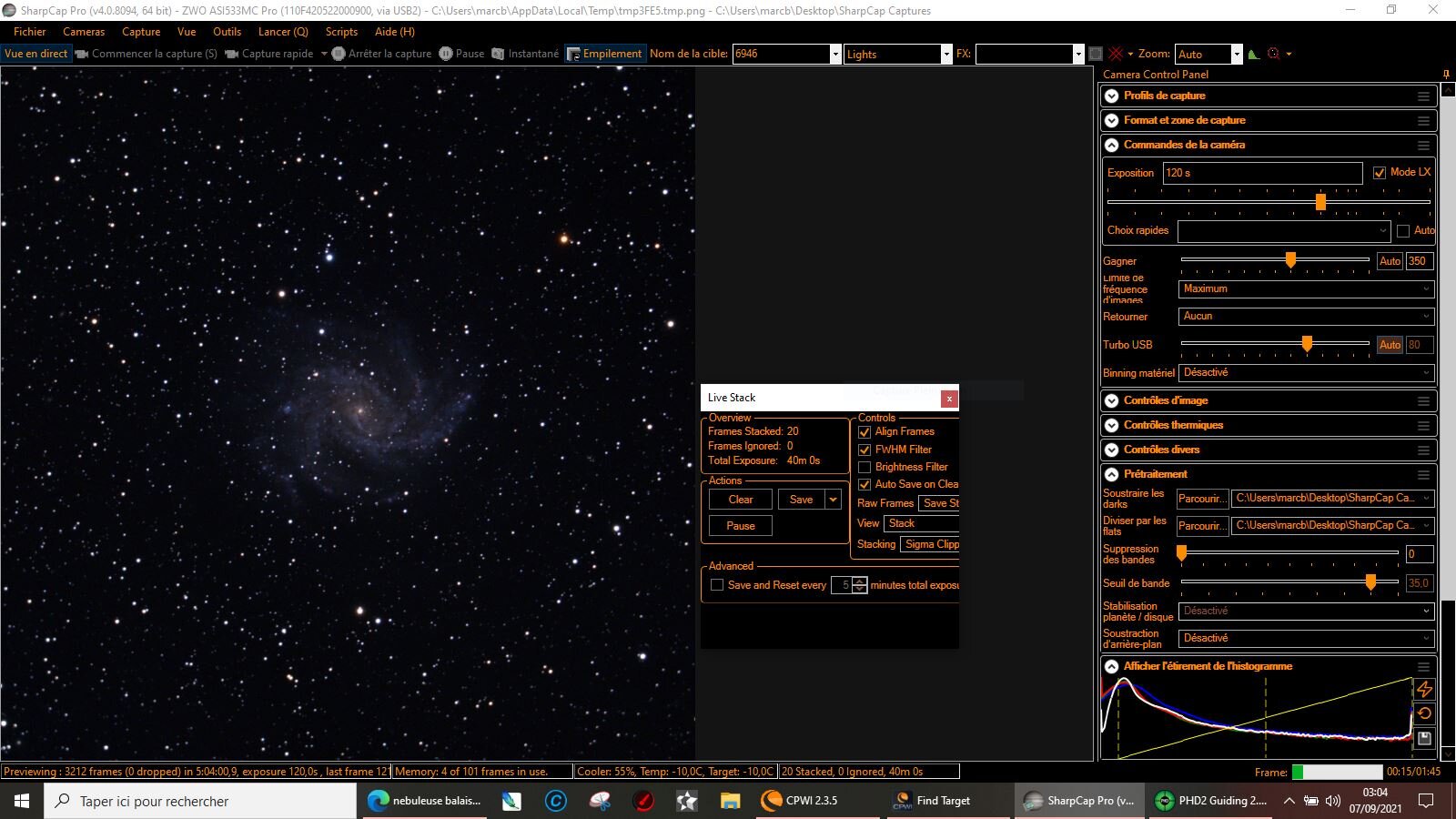1456x819 pixels.
Task: Click the Empilement live stack toolbar button
Action: click(x=604, y=54)
